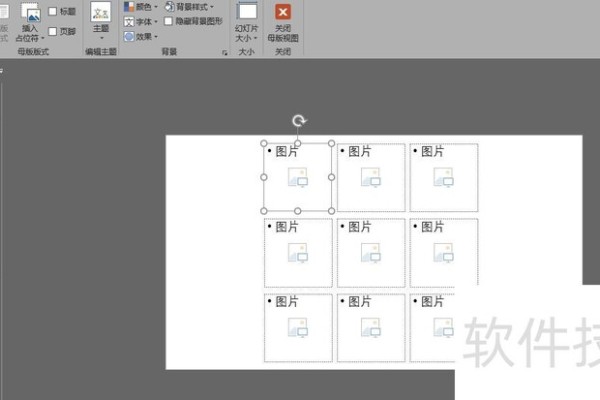This screenshot has width=600, height=400.
Task: Click 图片 text in top-middle placeholder
Action: (360, 152)
